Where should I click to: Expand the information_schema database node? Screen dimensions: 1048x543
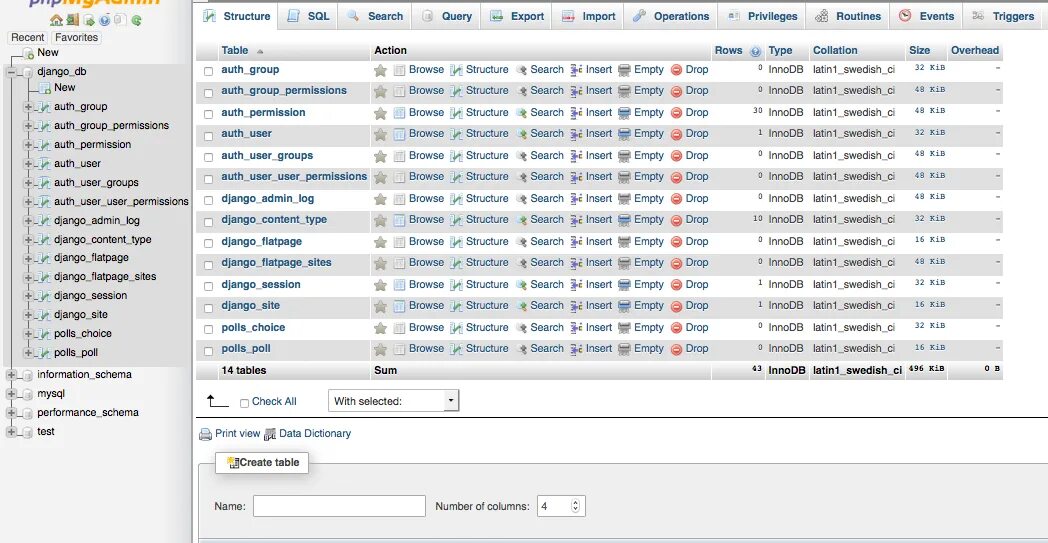(x=11, y=375)
